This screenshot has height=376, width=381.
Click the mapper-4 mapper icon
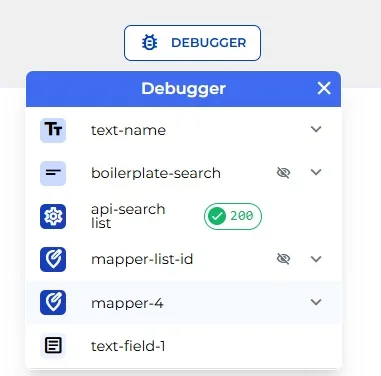pyautogui.click(x=53, y=302)
